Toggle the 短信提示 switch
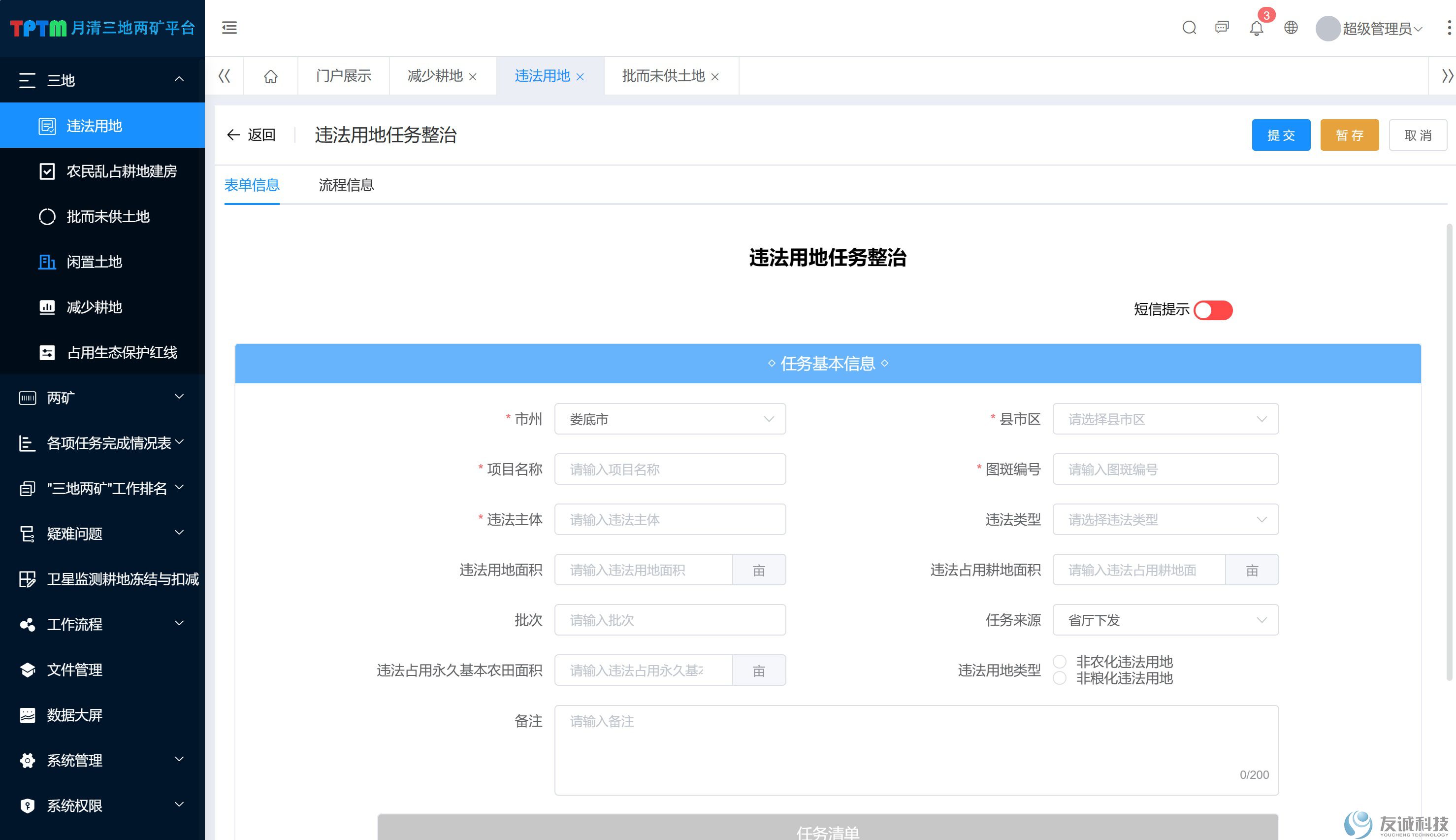The image size is (1456, 840). tap(1213, 310)
